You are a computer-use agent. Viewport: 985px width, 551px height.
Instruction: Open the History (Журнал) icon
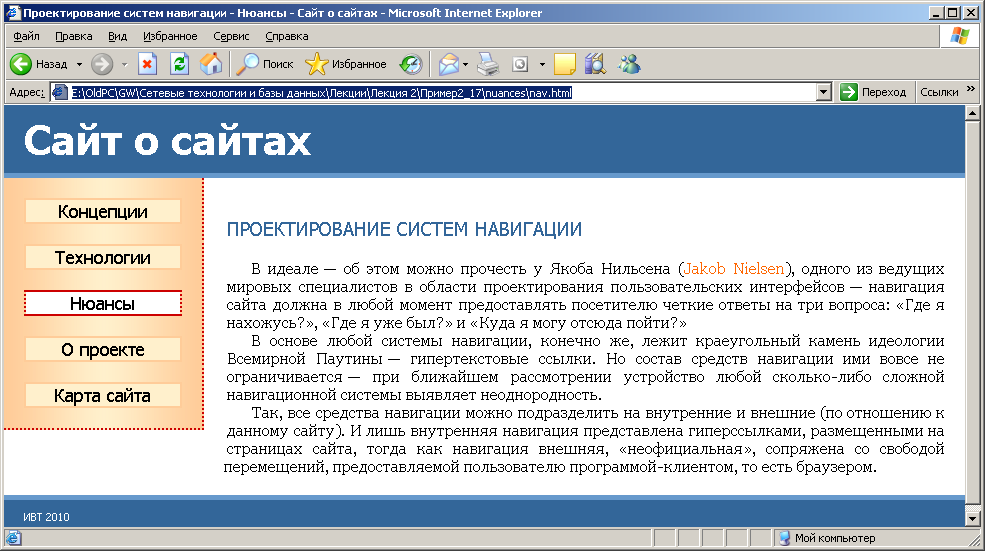pyautogui.click(x=411, y=64)
